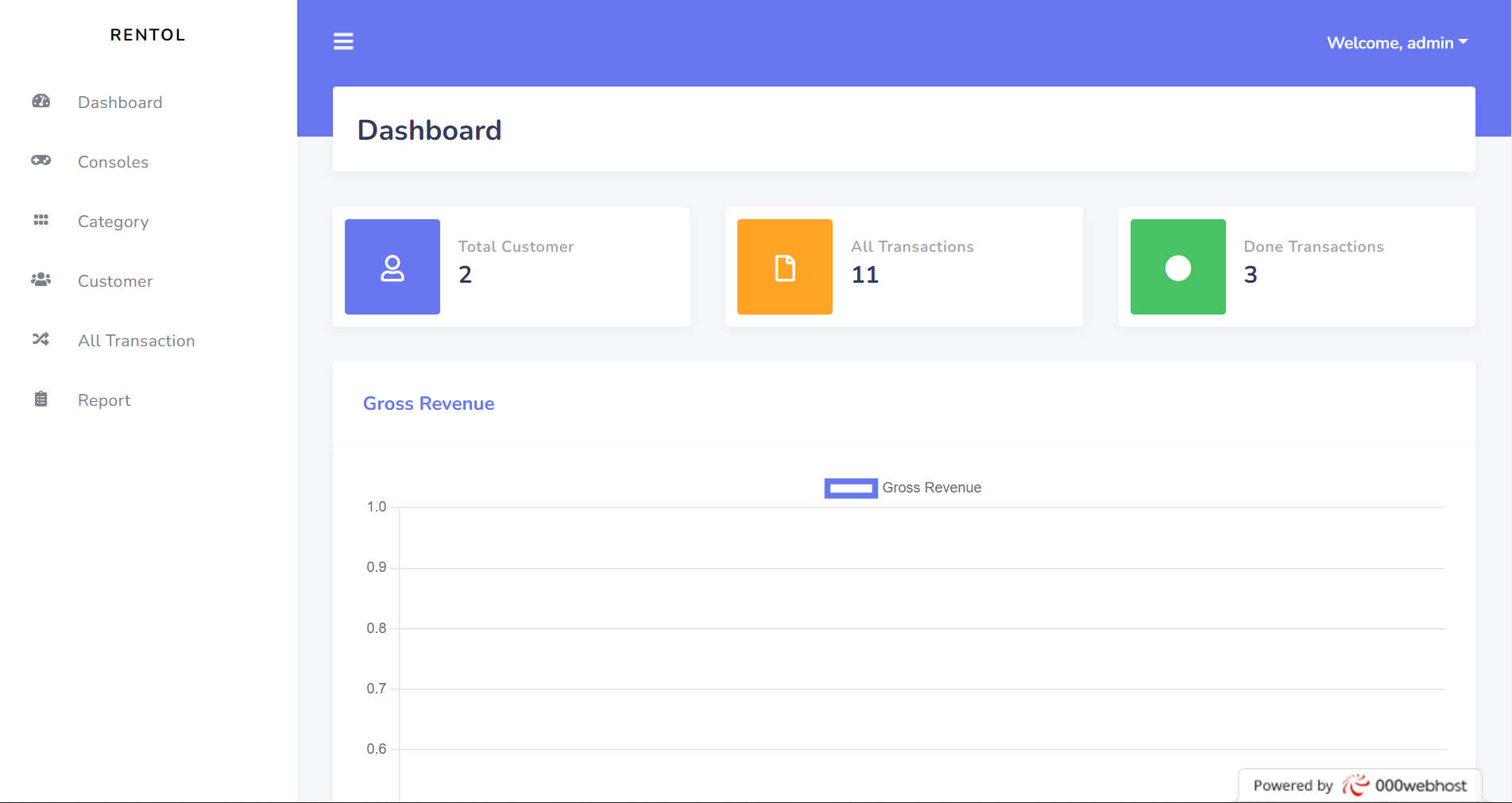The image size is (1512, 803).
Task: Click the 0.7 y-axis label
Action: [x=376, y=689]
